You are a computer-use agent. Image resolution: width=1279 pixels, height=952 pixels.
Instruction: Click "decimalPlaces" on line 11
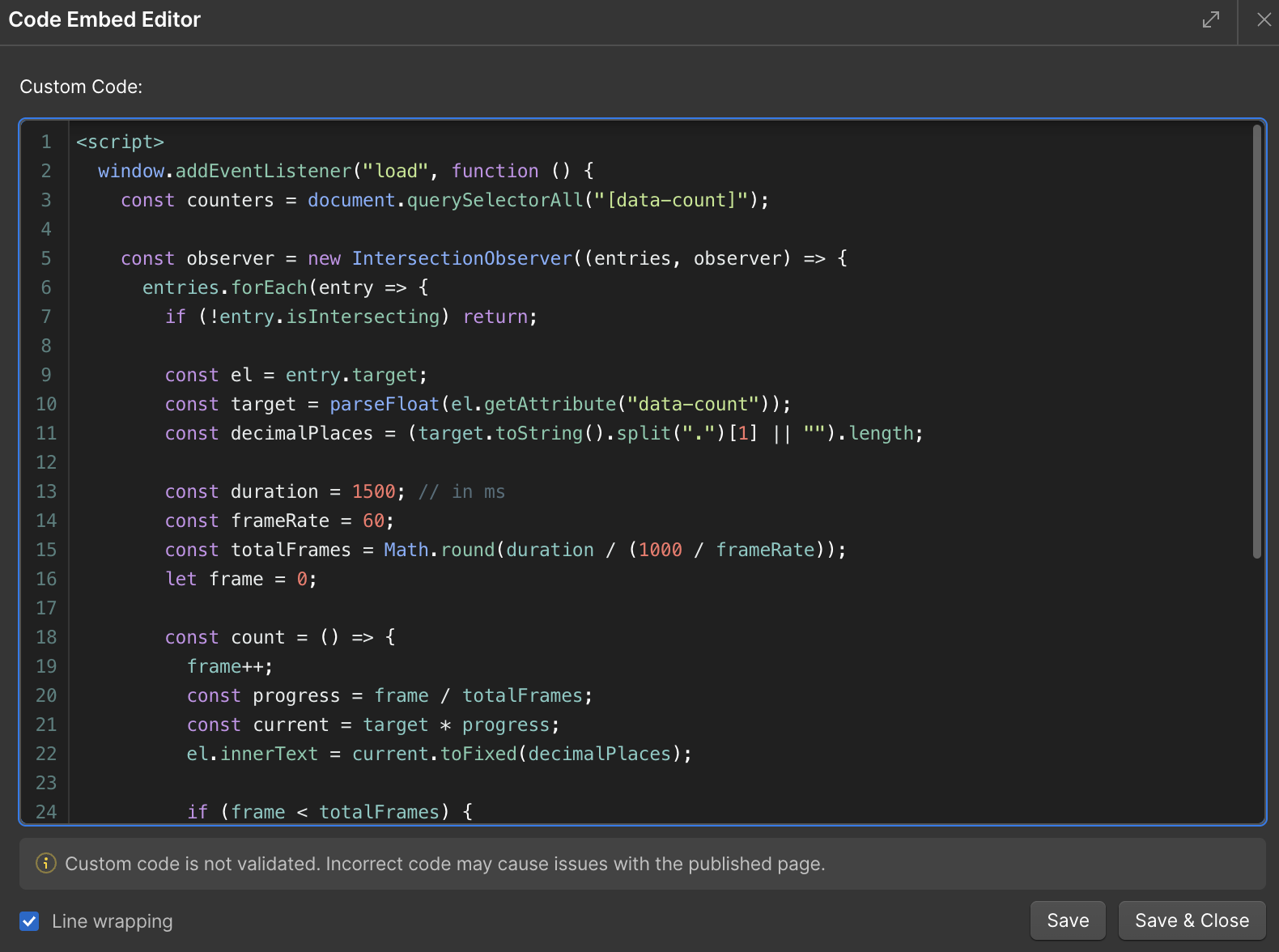point(302,433)
